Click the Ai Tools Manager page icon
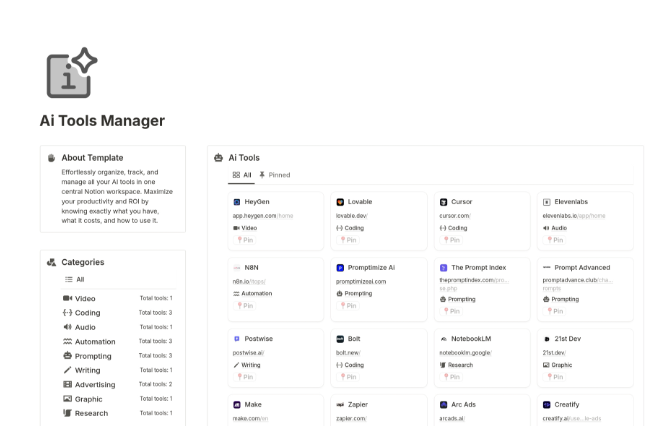 72,73
